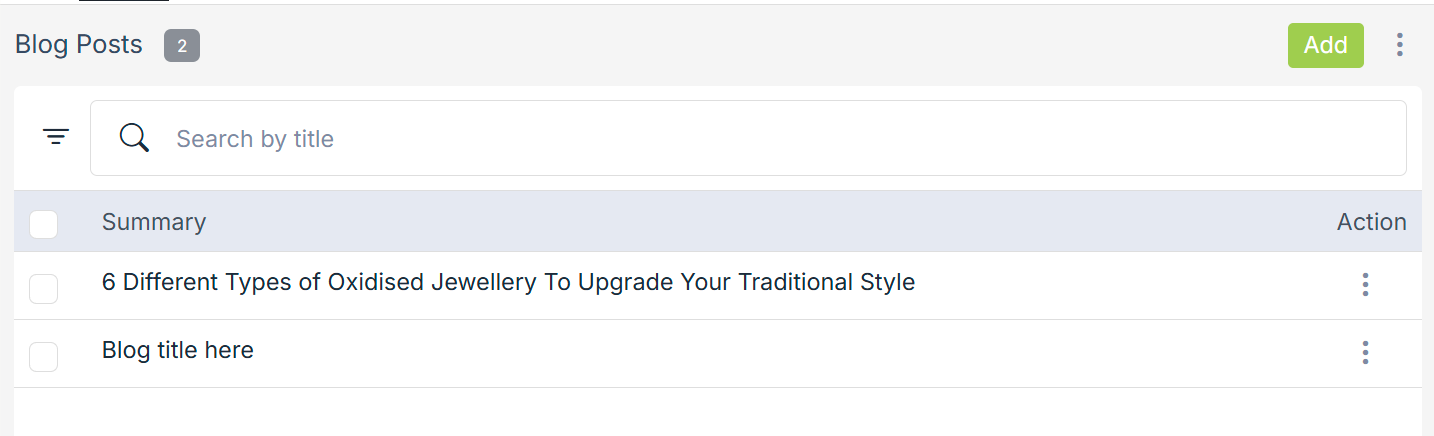1434x436 pixels.
Task: Focus the 'Search by title' field
Action: (780, 138)
